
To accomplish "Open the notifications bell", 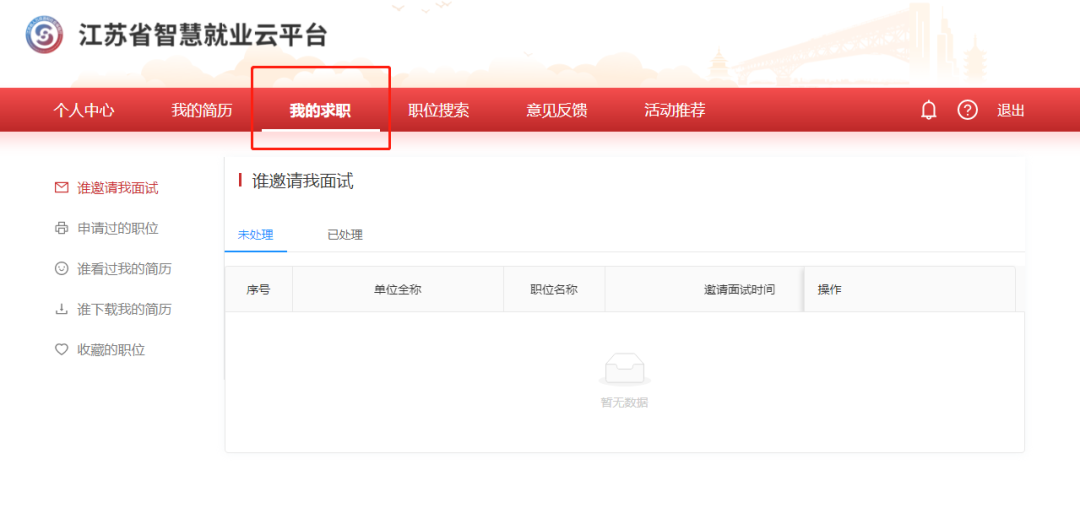I will coord(928,110).
